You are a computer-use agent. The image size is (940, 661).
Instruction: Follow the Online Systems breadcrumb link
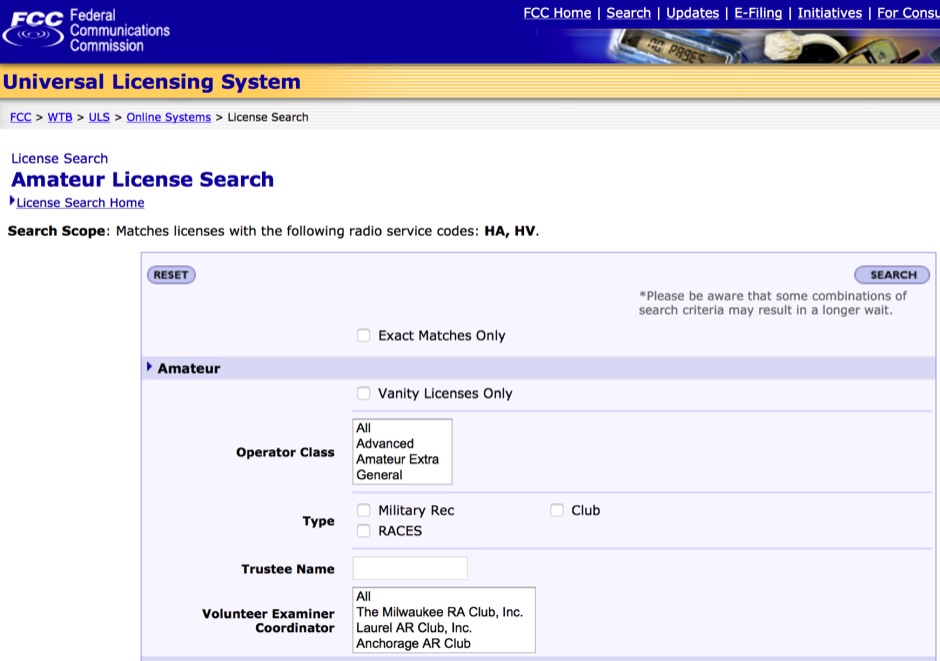(x=168, y=117)
